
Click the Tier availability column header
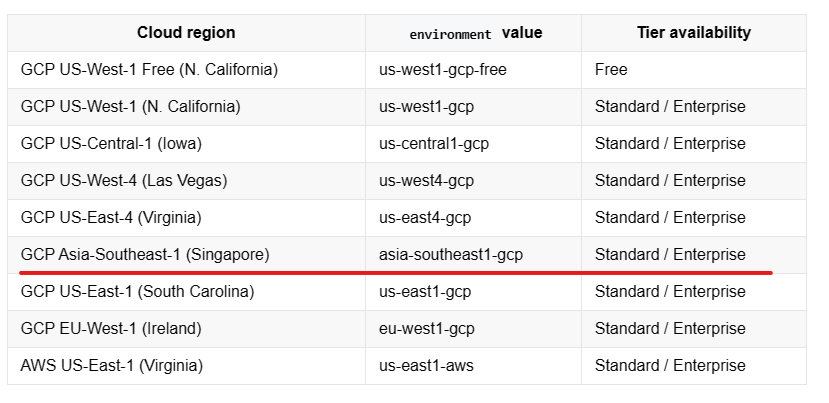click(694, 33)
